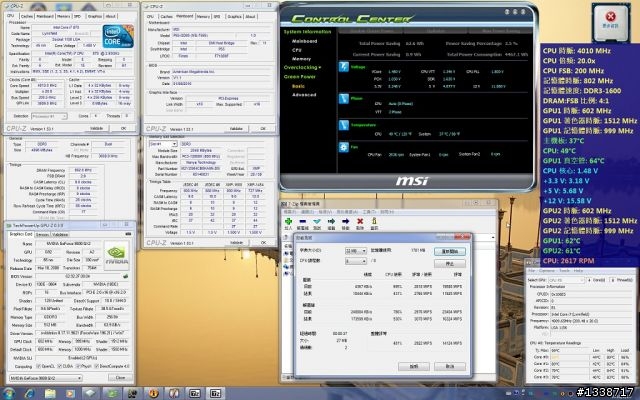Select the About tab in the CPU-Z Mainboard window
640x400 pixels.
pyautogui.click(x=251, y=16)
